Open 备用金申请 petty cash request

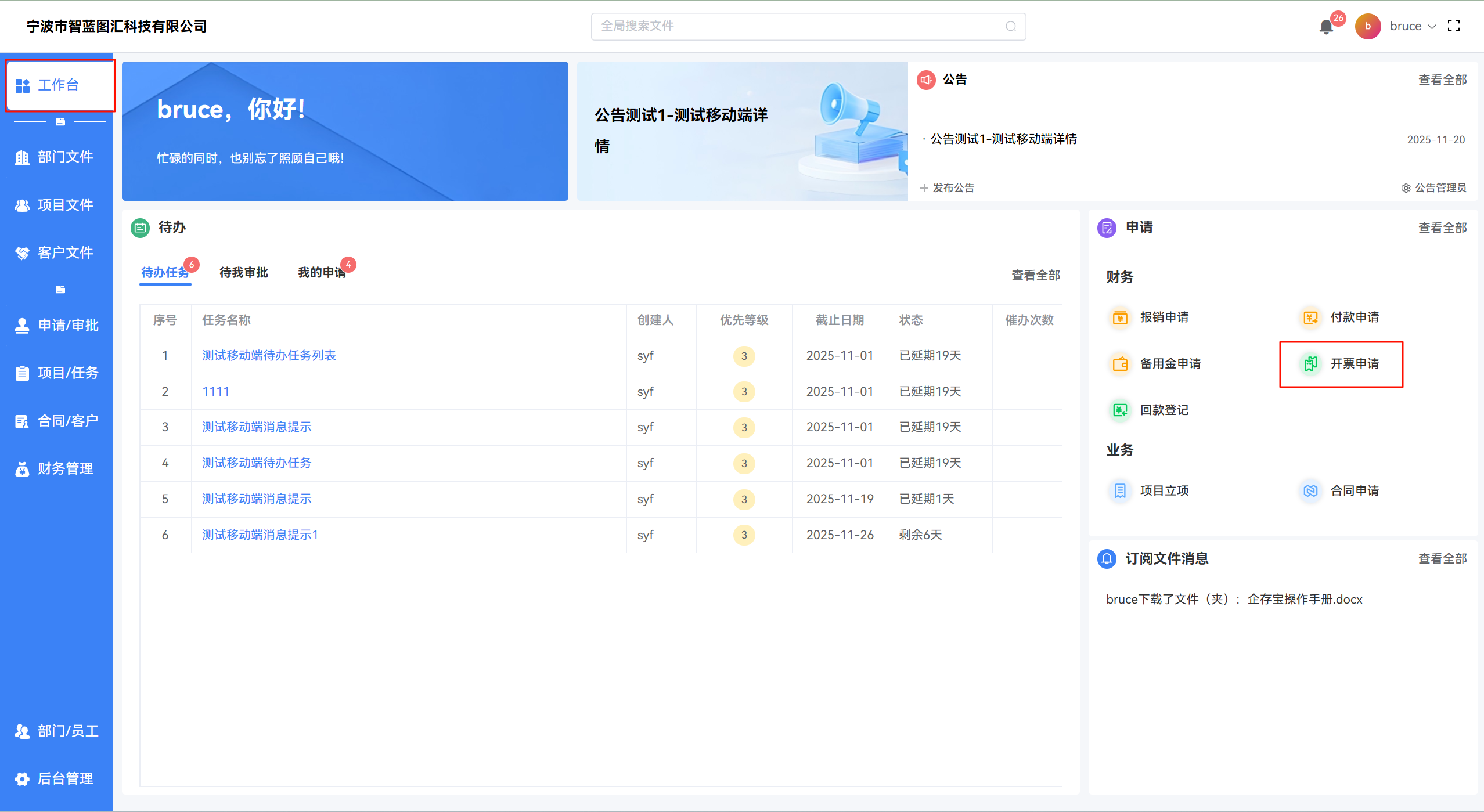point(1170,364)
